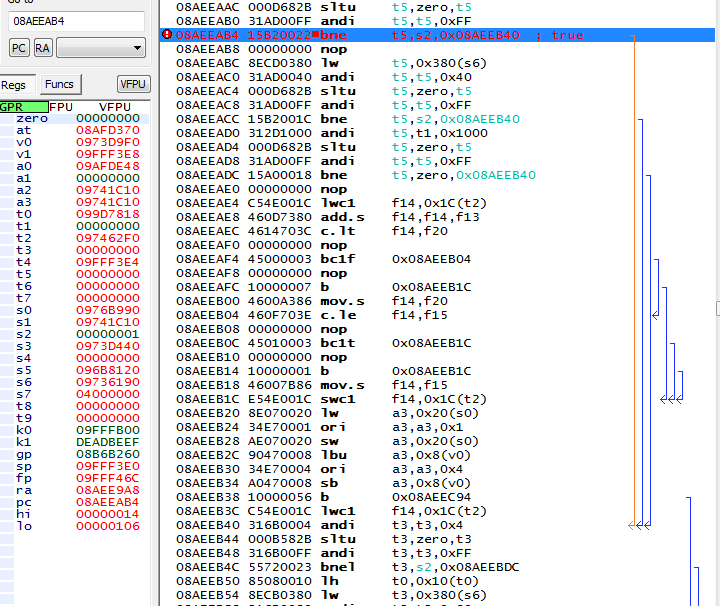720x606 pixels.
Task: Click the Go to address input field
Action: (76, 21)
